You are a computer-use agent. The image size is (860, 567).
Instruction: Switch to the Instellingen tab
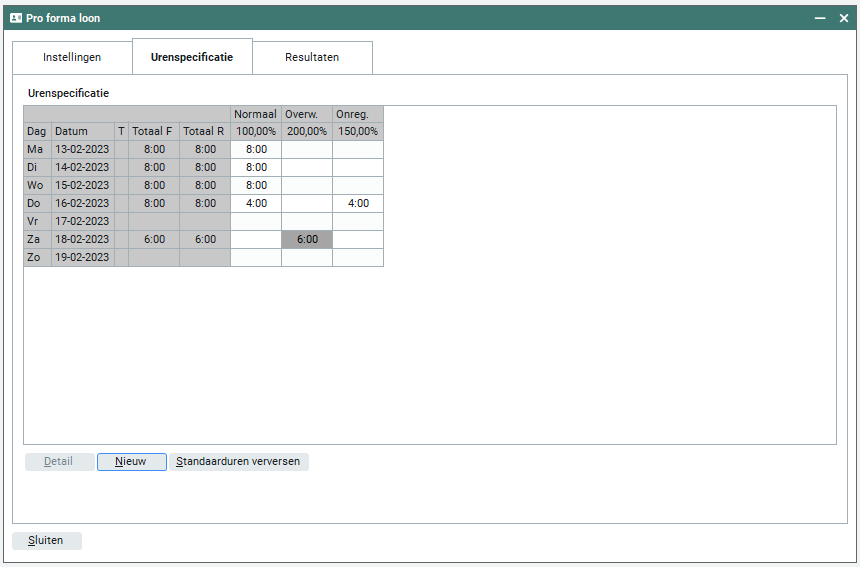click(x=72, y=57)
